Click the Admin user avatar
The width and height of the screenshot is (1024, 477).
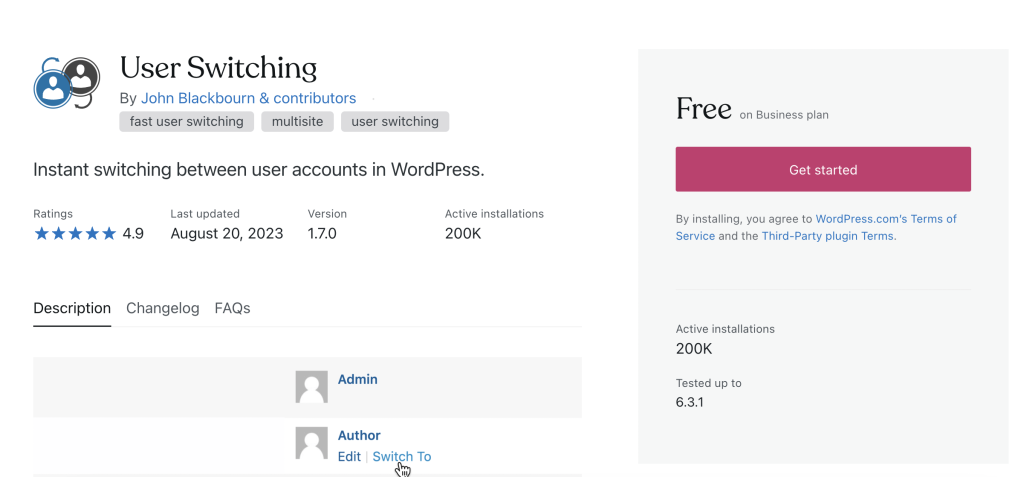coord(311,387)
